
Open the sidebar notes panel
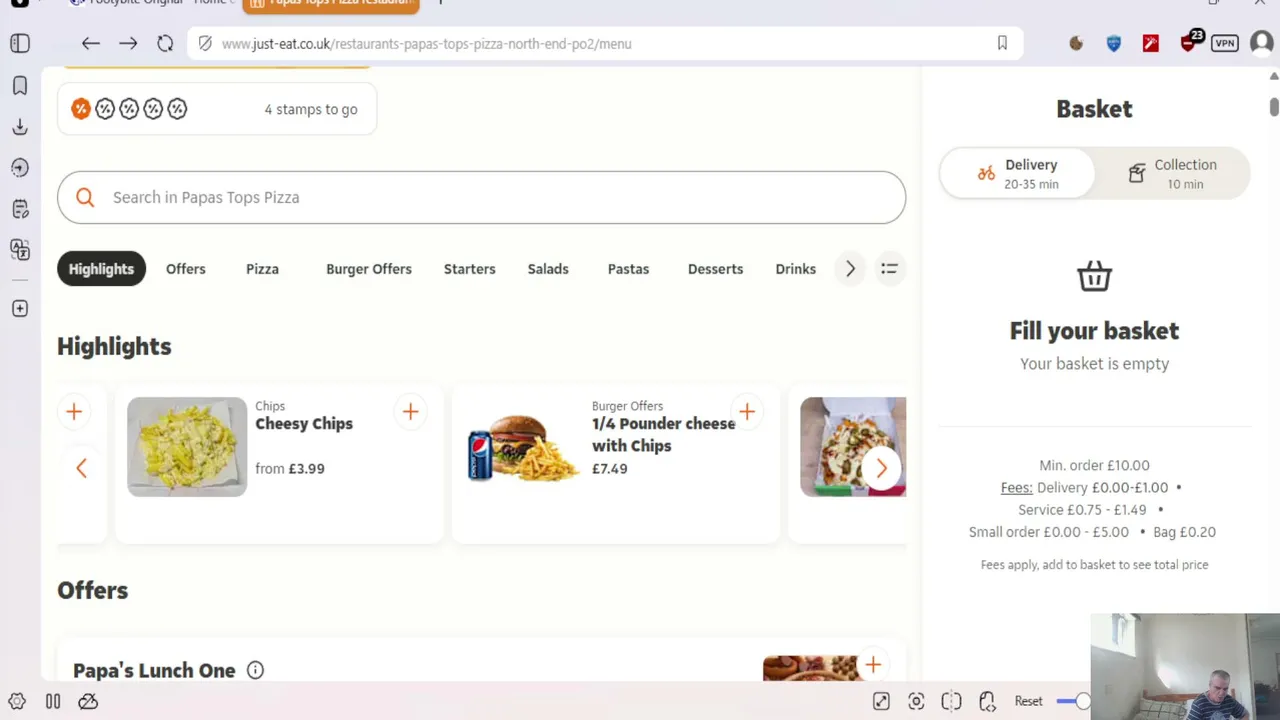point(20,209)
